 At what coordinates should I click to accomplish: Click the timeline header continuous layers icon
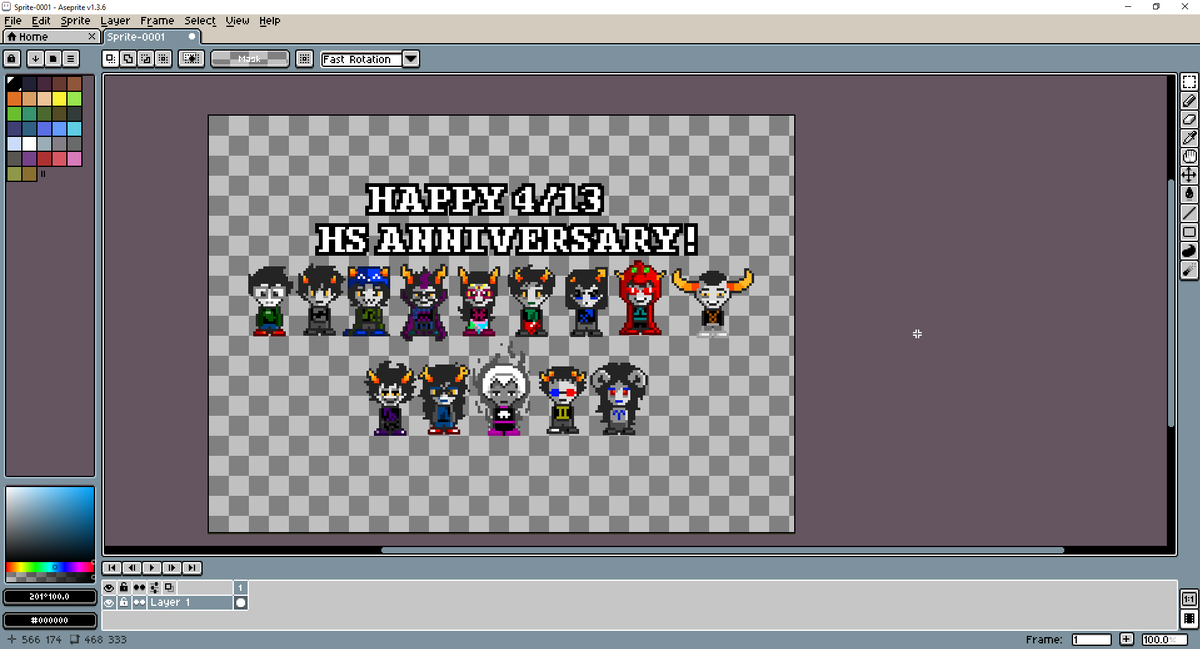141,587
